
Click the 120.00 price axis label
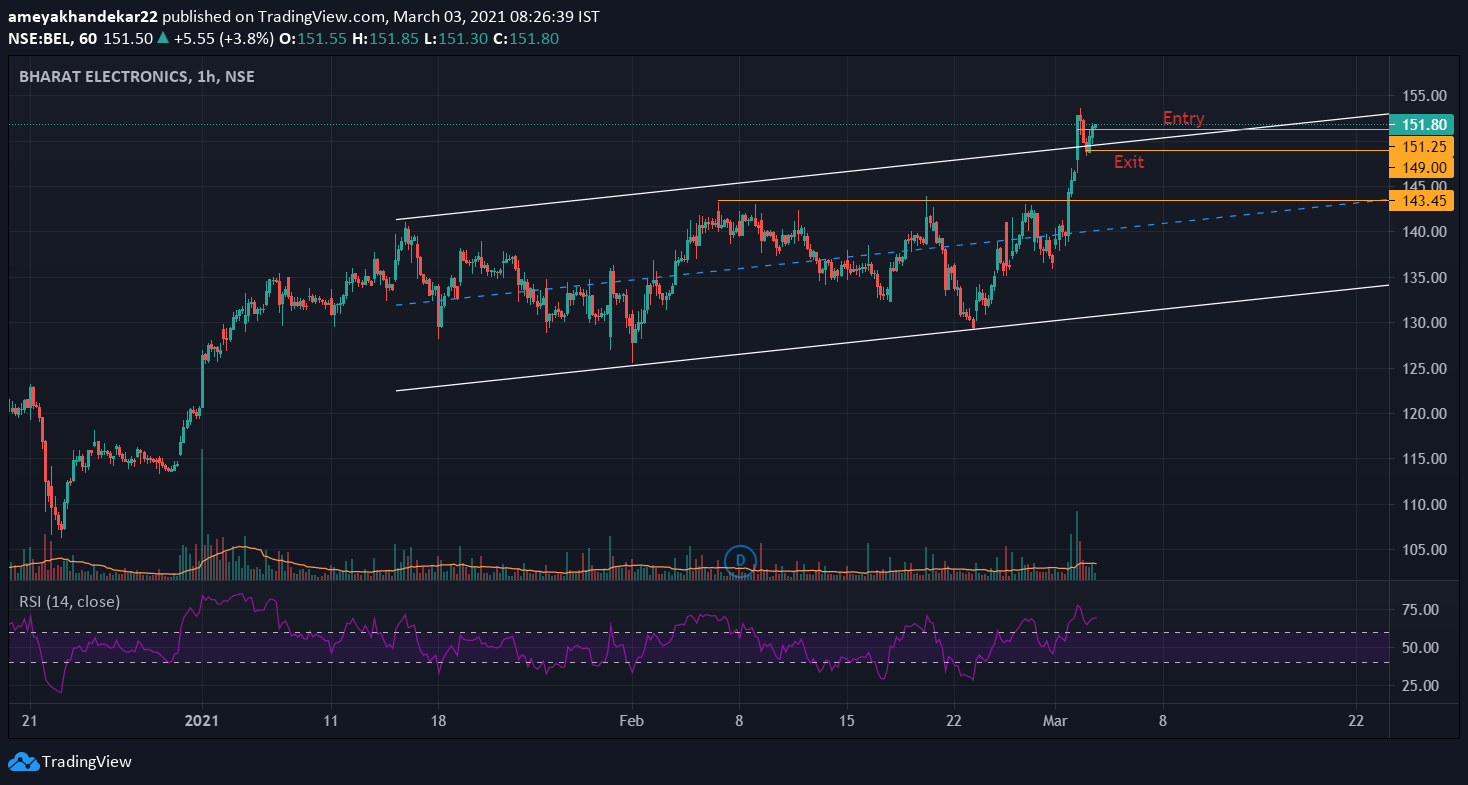click(x=1424, y=414)
